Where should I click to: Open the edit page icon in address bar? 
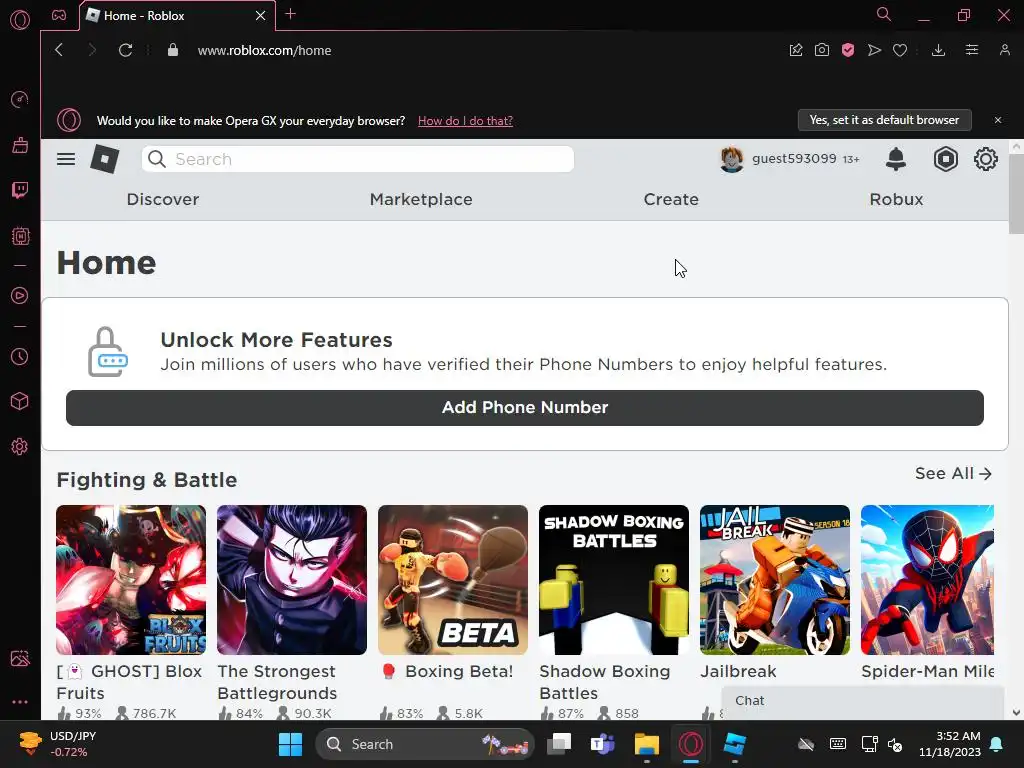tap(795, 50)
